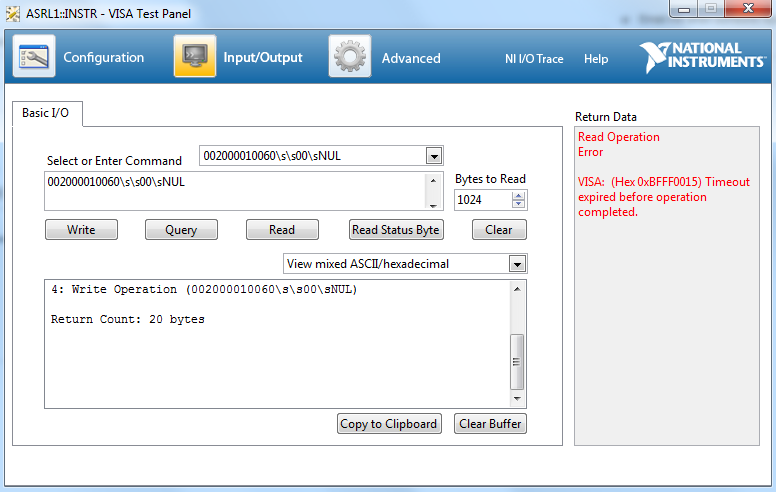776x492 pixels.
Task: Open the Configuration wrench icon
Action: (x=34, y=56)
